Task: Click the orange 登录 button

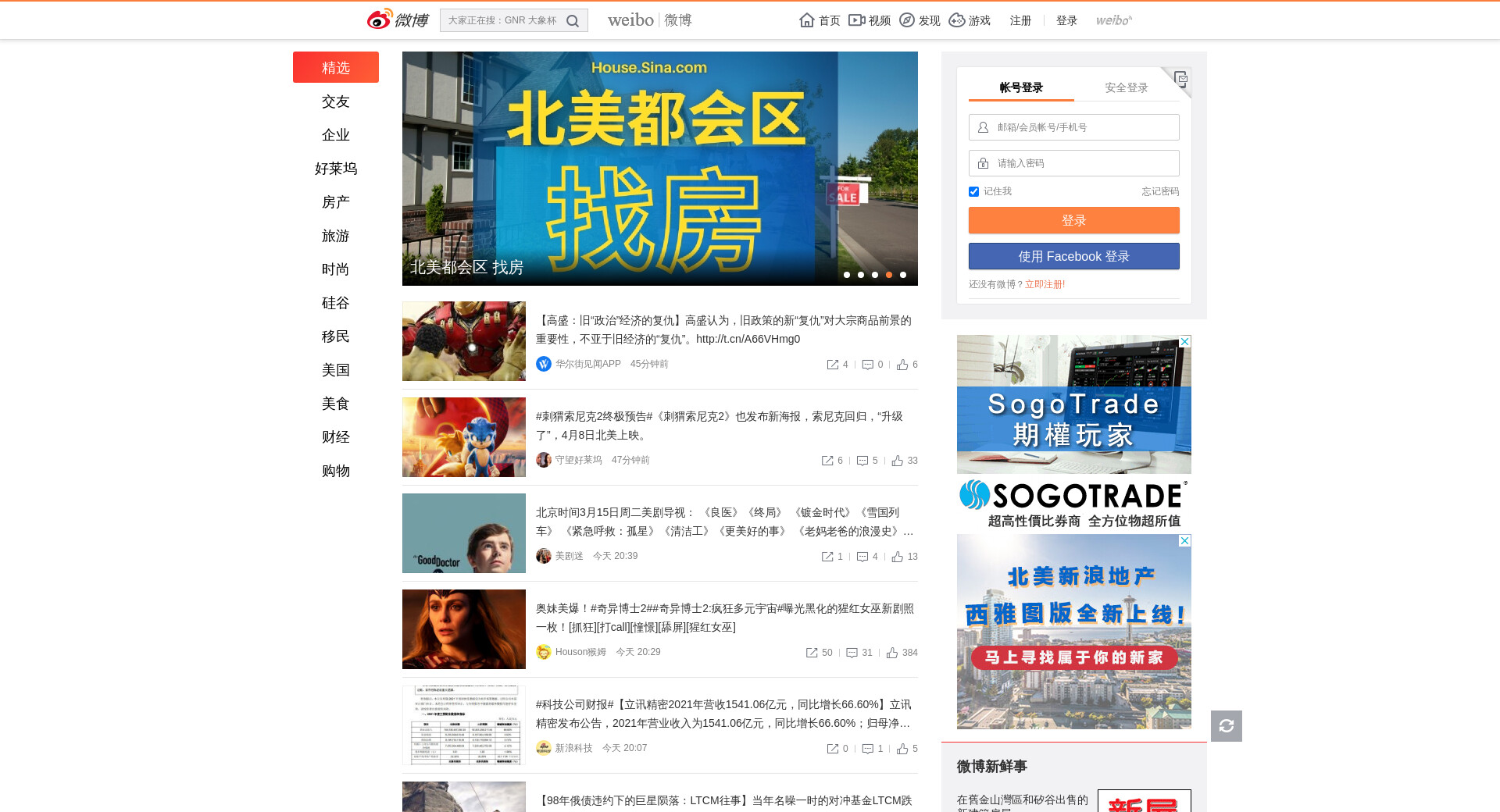Action: click(x=1073, y=220)
